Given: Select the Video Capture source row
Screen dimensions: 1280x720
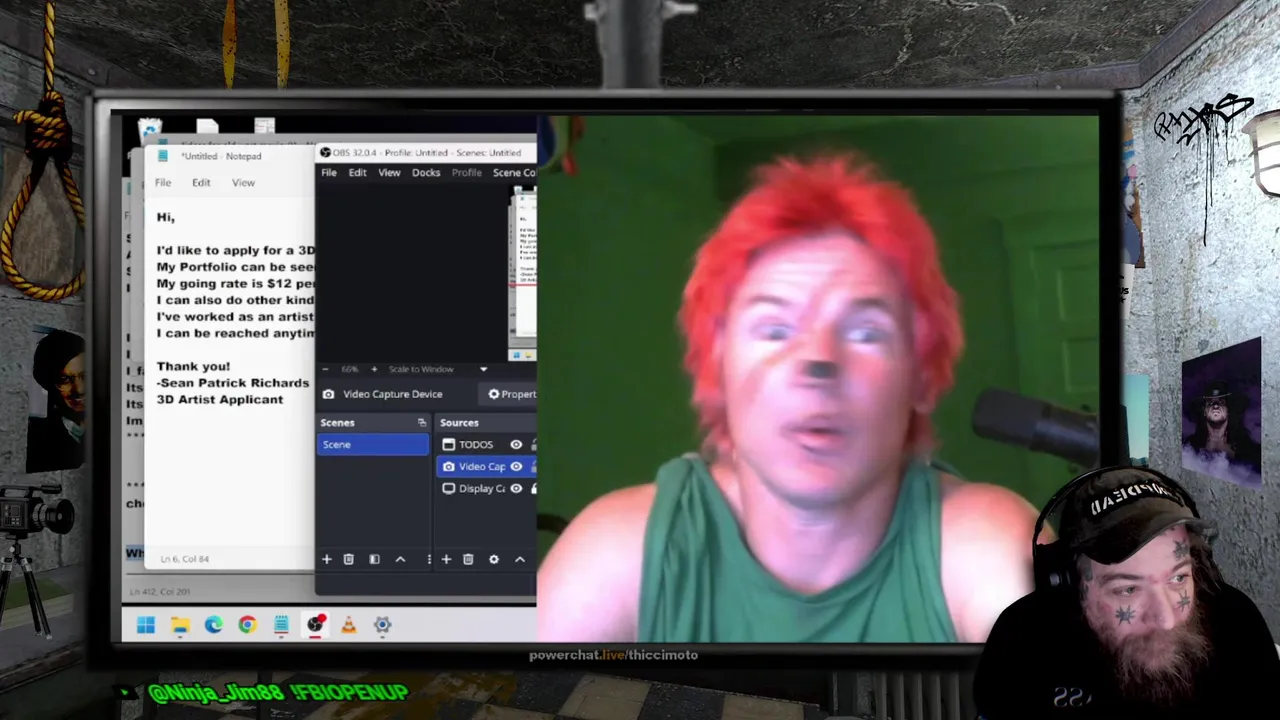Looking at the screenshot, I should [x=486, y=467].
